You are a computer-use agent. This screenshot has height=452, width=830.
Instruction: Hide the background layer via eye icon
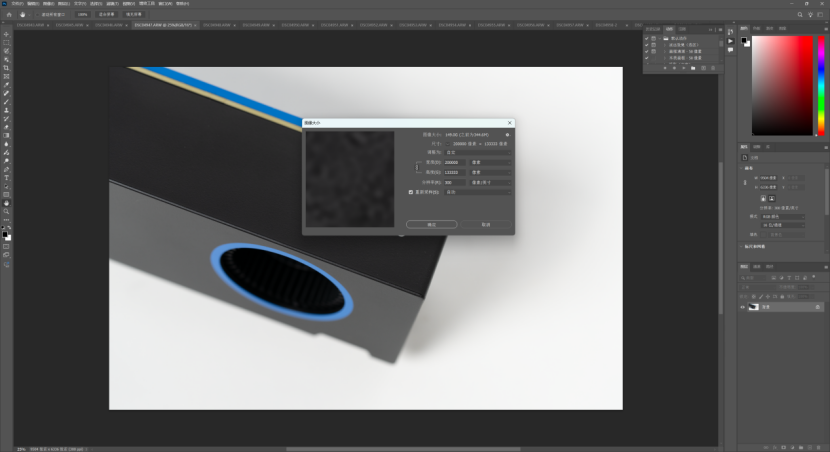(744, 307)
